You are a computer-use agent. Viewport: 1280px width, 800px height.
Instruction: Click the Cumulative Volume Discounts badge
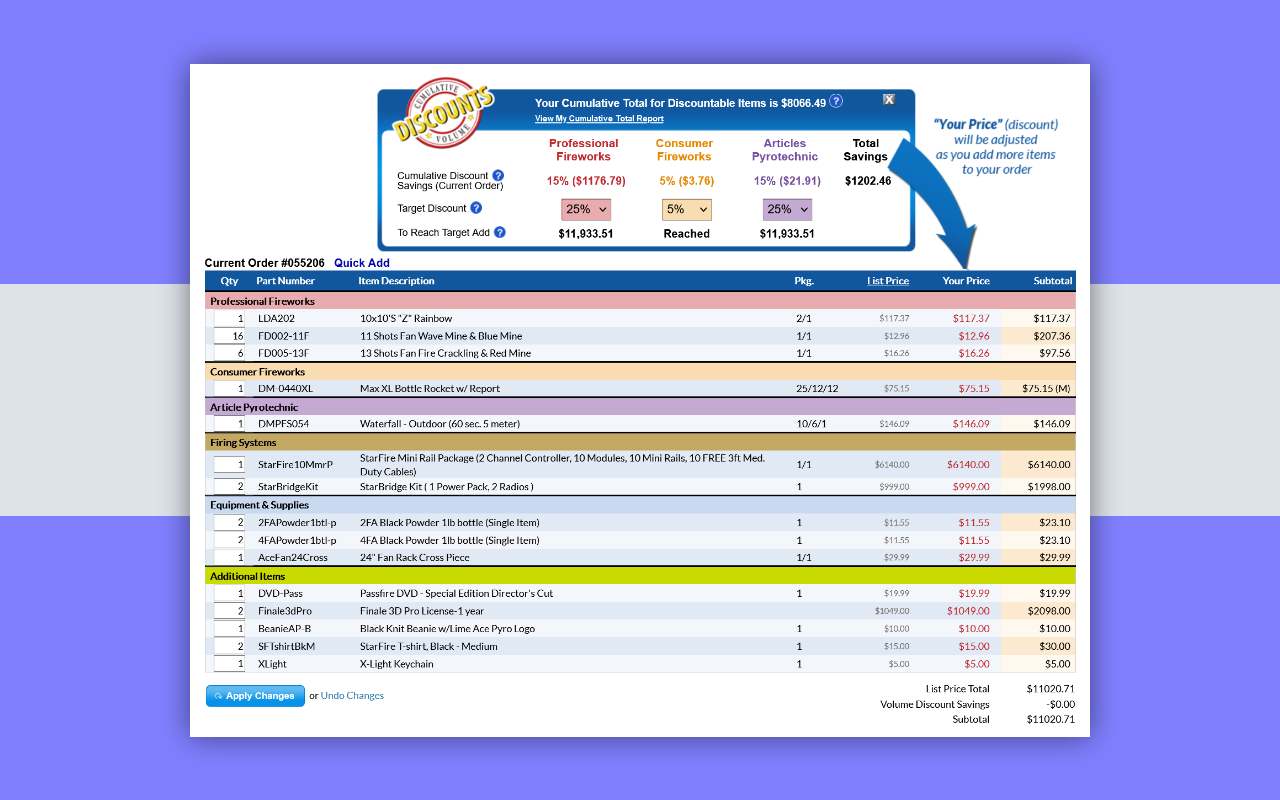click(x=443, y=113)
